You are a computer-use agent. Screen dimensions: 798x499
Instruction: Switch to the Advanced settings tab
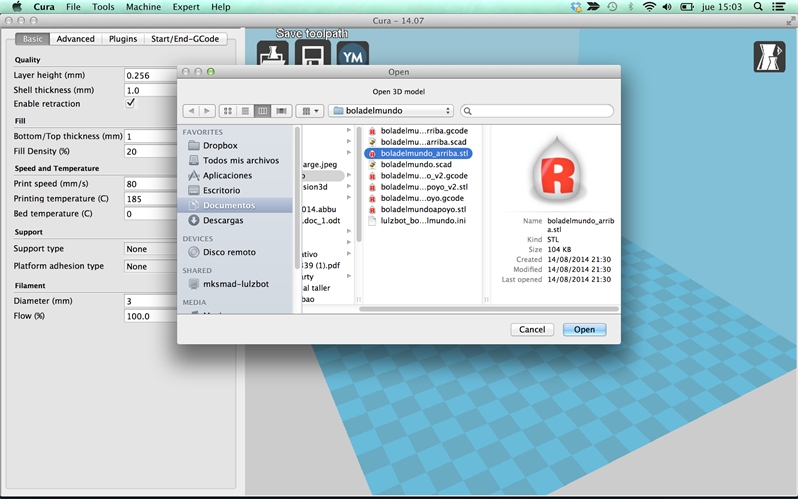click(75, 39)
